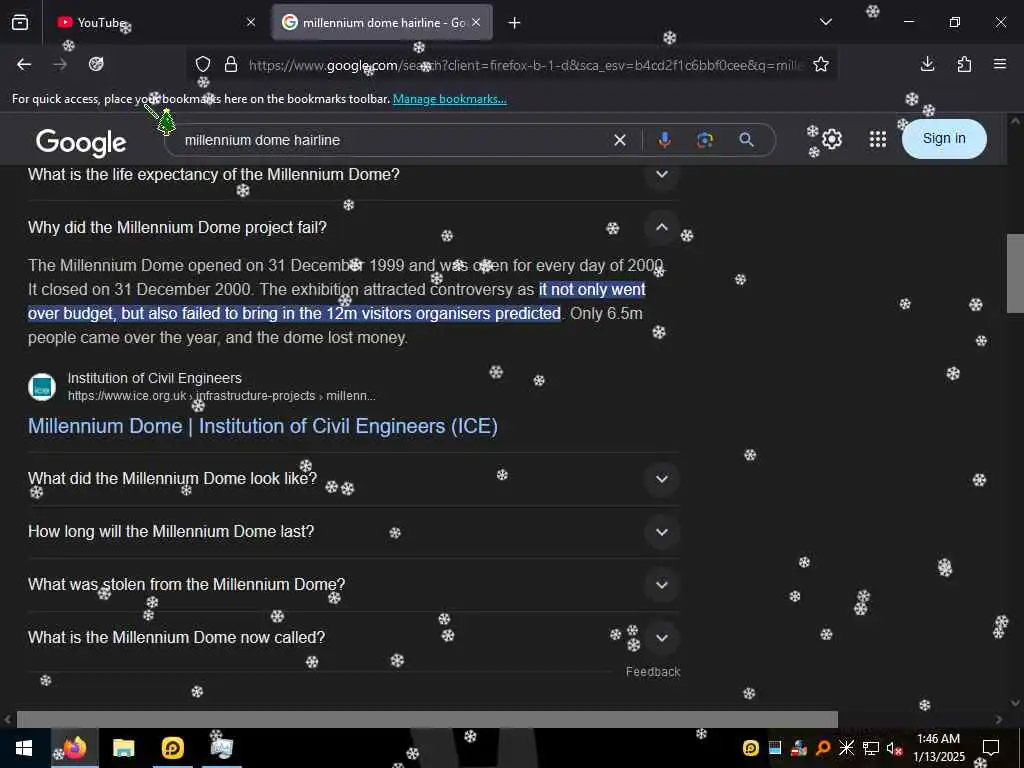1024x768 pixels.
Task: Open the Millennium Dome ICE result link
Action: tap(263, 426)
